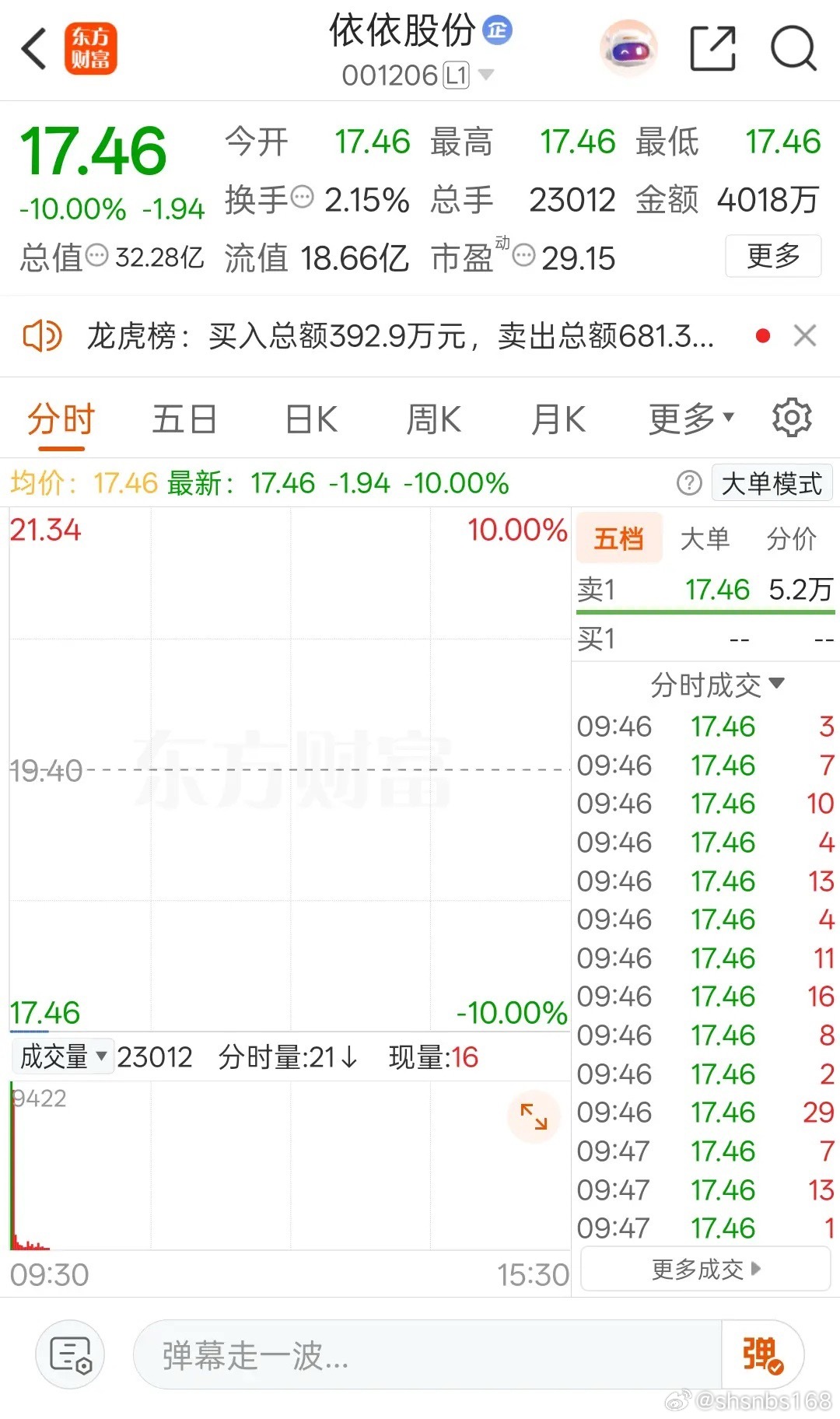Screen dimensions: 840x1419
Task: Tap the stock name 依依股份
Action: point(402,30)
